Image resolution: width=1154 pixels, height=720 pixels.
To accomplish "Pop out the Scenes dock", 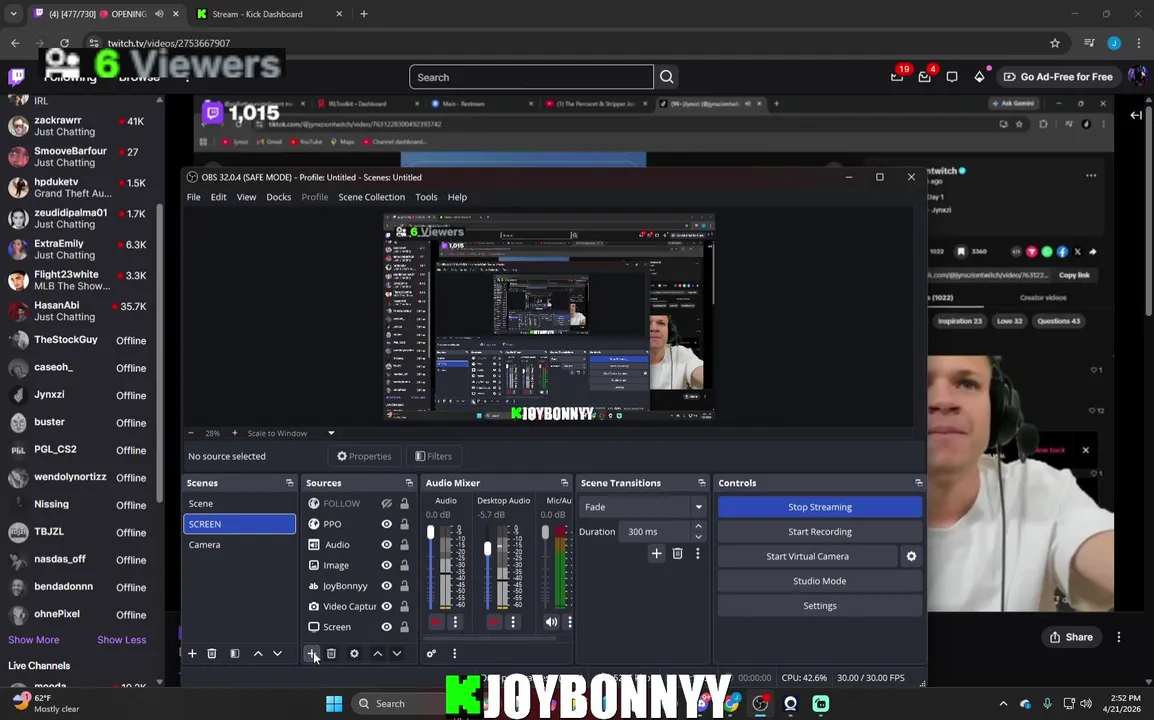I will click(x=289, y=483).
